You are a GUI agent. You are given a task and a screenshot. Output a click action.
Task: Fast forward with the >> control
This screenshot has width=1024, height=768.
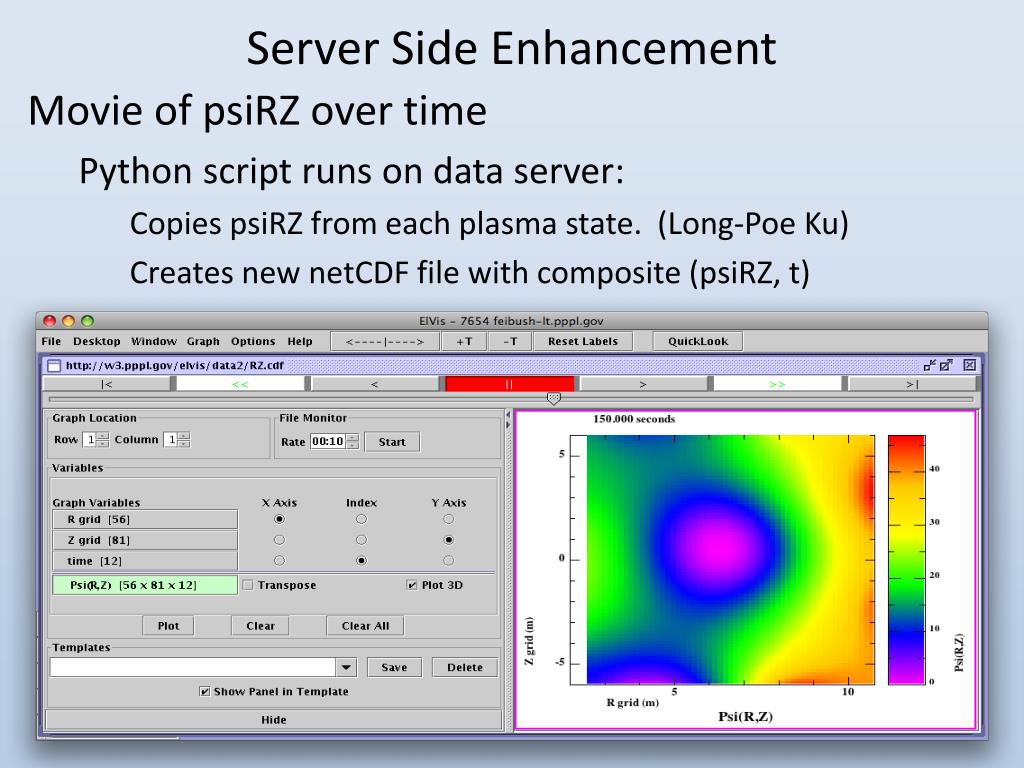tap(777, 384)
